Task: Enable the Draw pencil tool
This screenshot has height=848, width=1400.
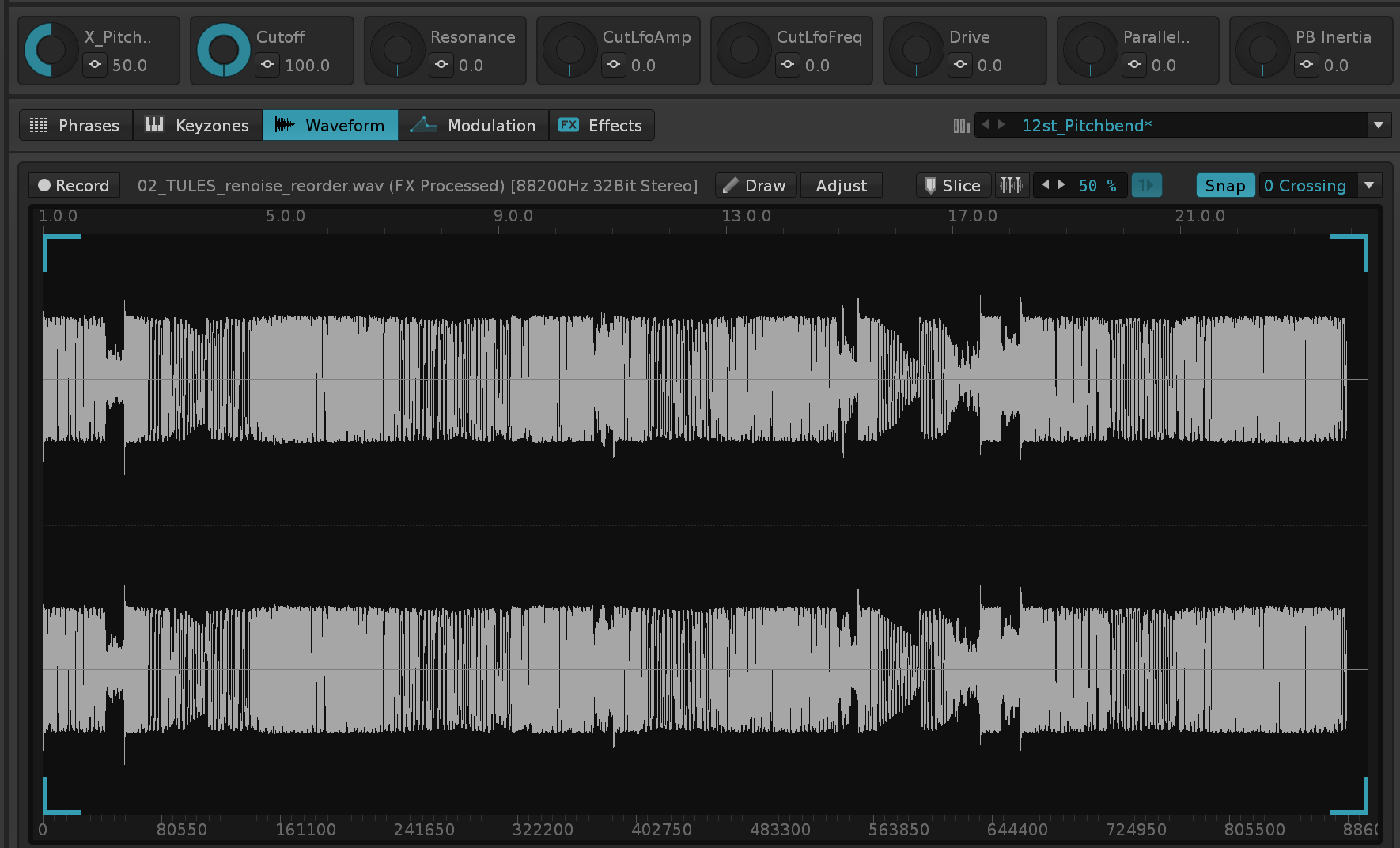Action: (755, 185)
